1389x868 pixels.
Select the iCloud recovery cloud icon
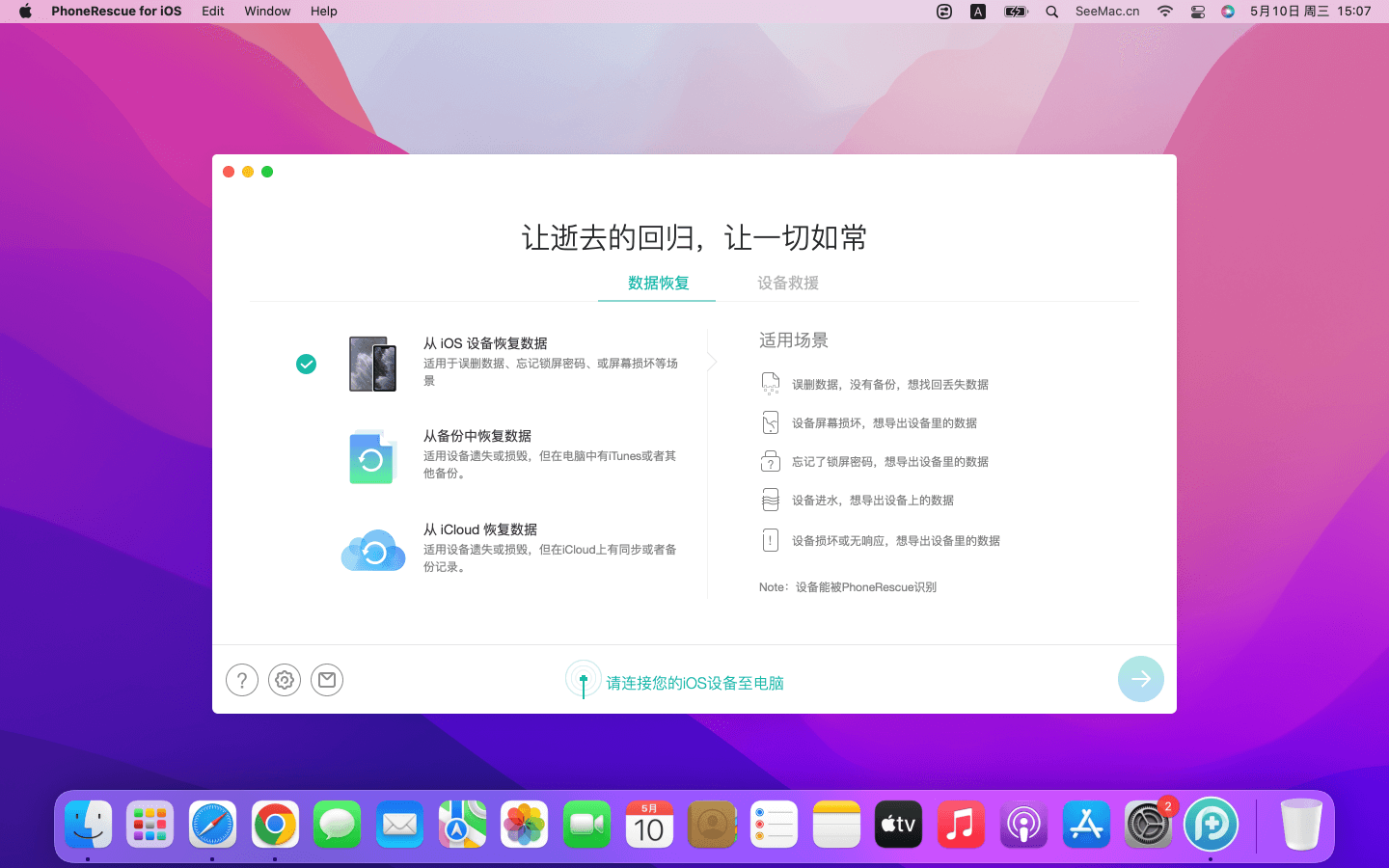pos(373,551)
